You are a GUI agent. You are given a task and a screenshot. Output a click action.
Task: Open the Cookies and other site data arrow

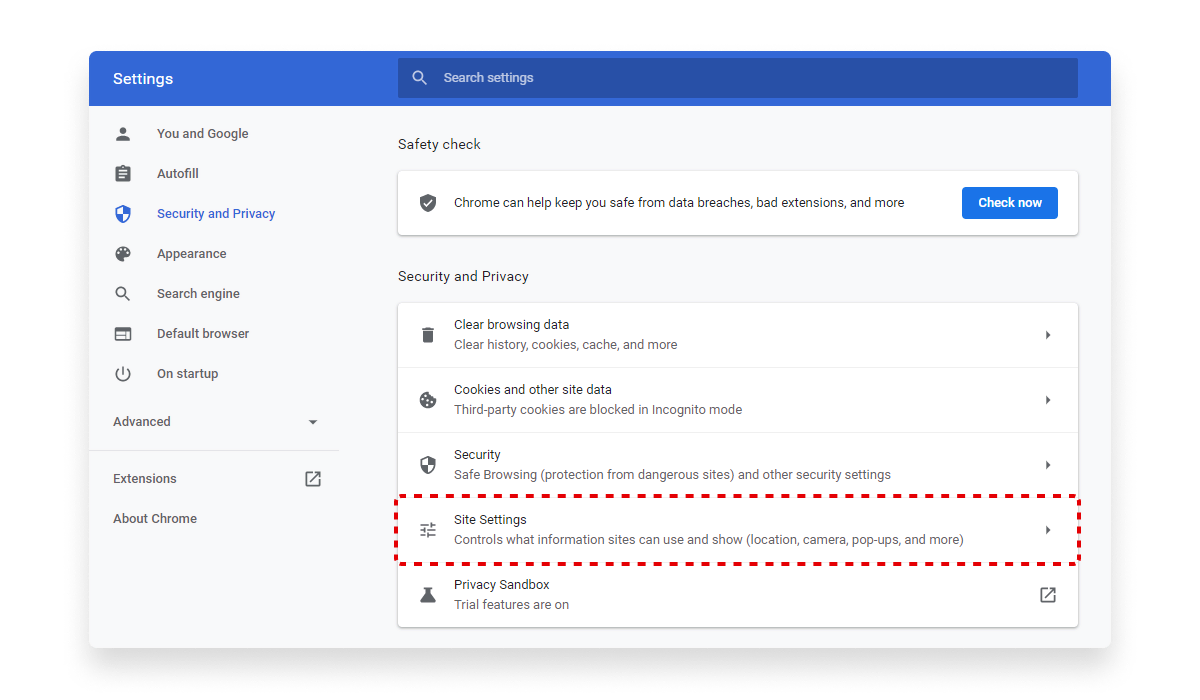tap(1048, 399)
